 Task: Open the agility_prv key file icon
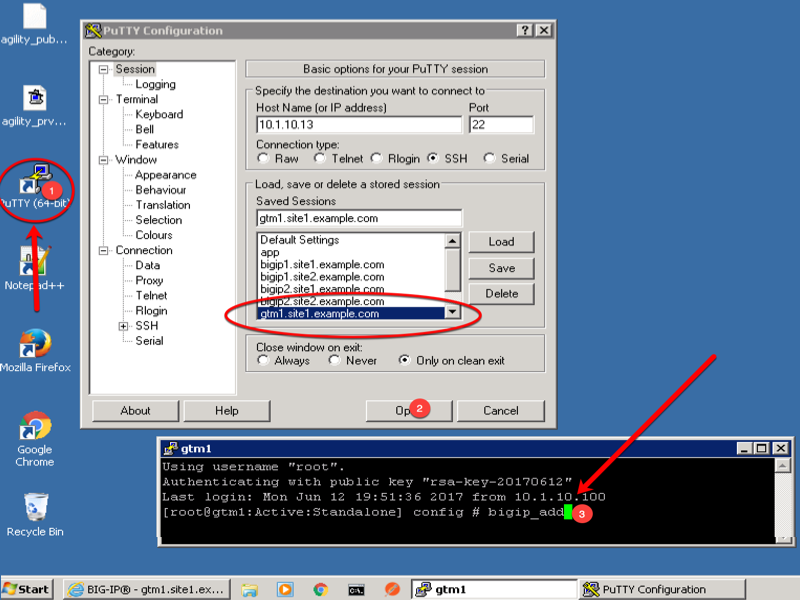(34, 106)
